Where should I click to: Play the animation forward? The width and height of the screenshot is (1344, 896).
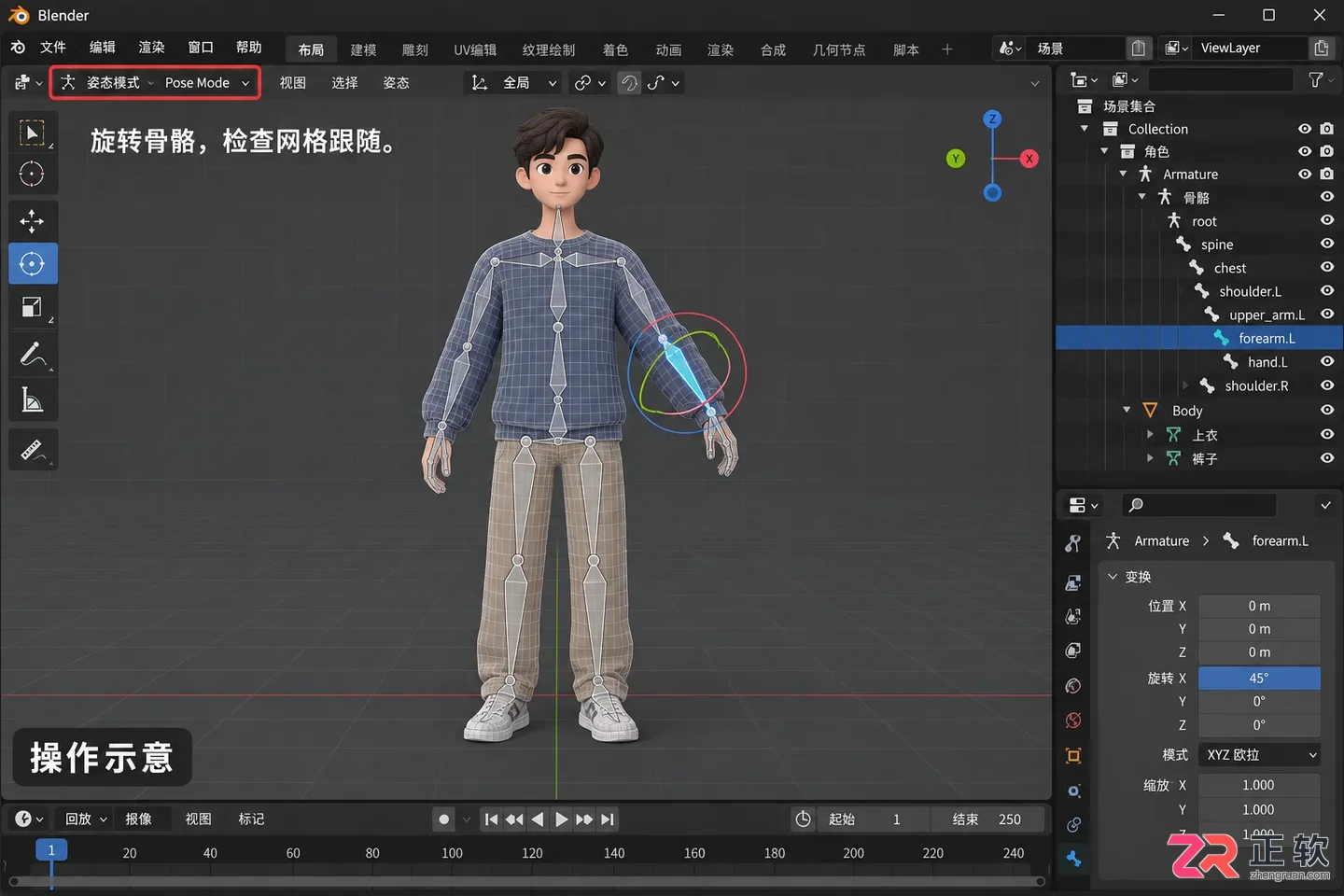561,819
